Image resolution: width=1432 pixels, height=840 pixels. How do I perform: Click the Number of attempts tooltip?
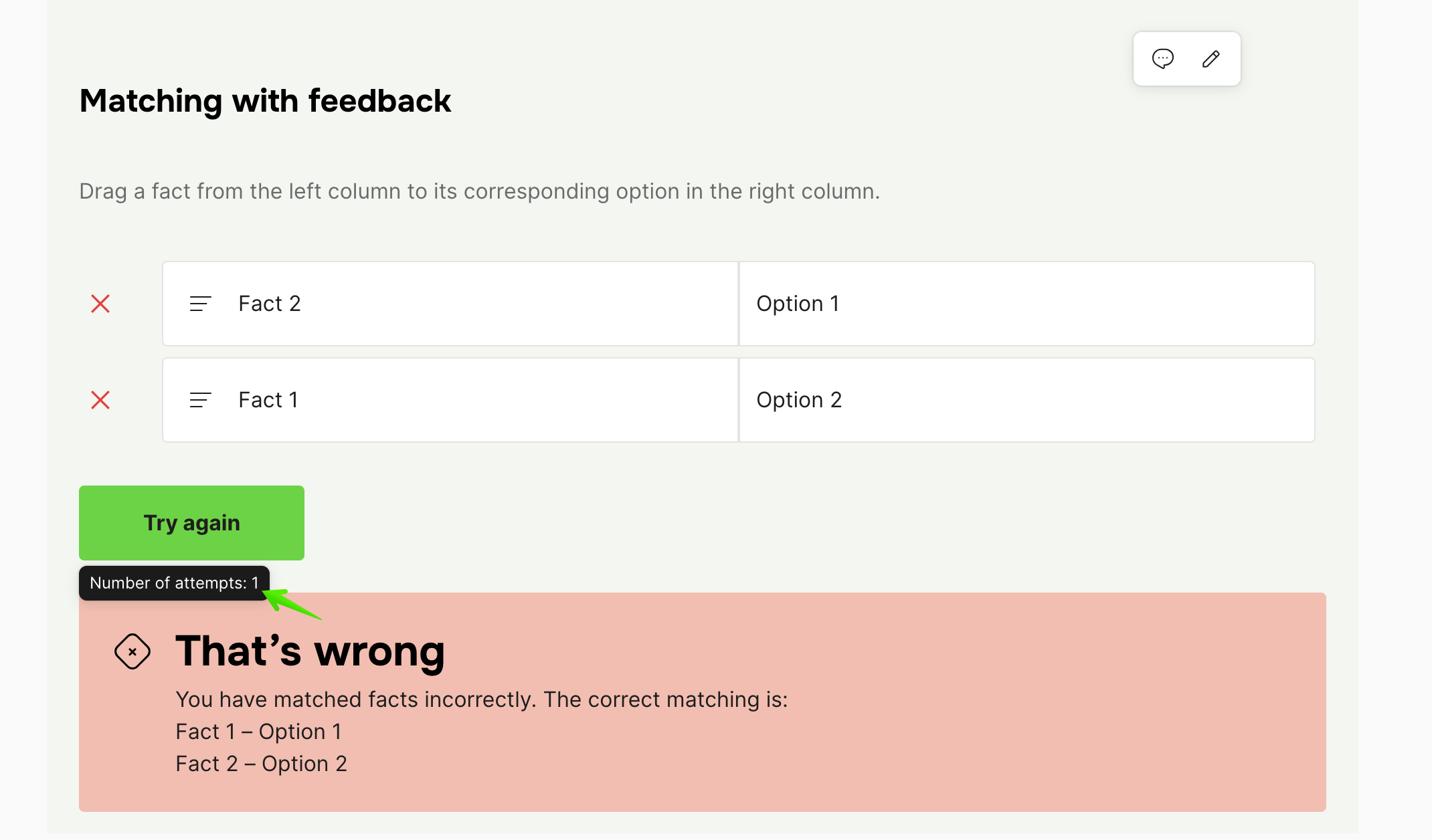point(174,583)
